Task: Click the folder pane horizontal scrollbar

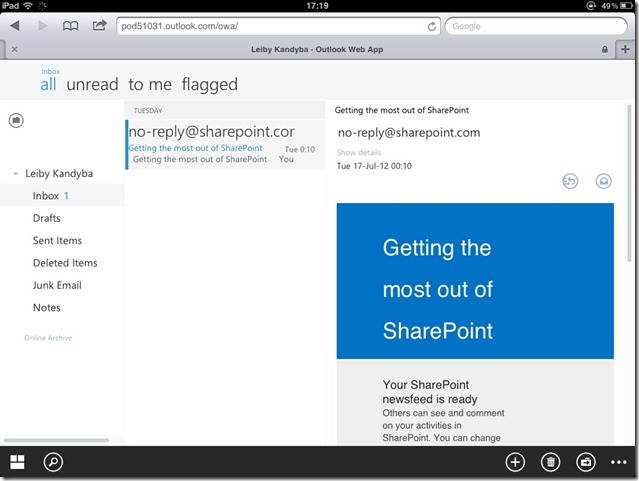Action: coord(56,440)
